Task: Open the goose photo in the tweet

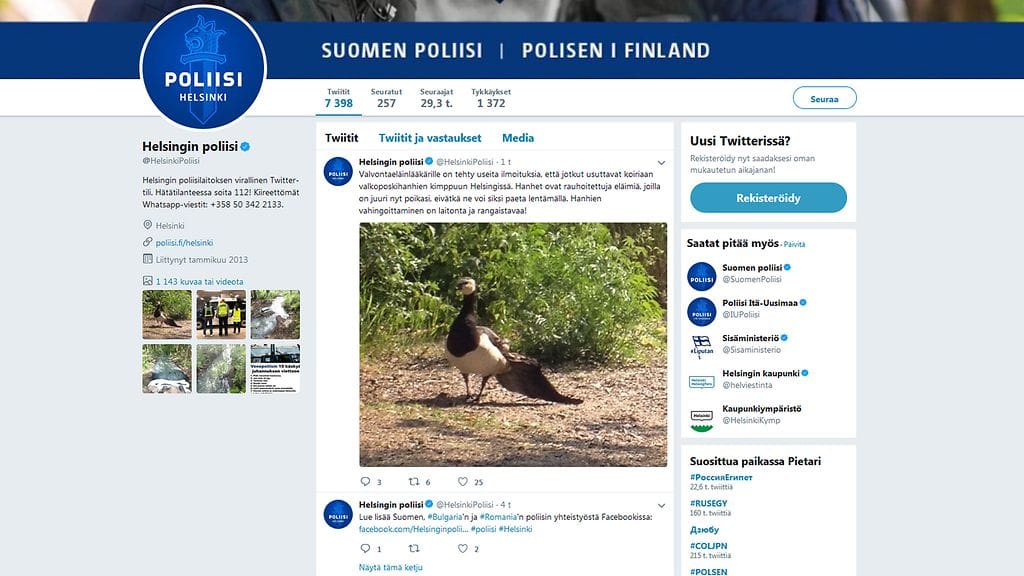Action: tap(512, 343)
